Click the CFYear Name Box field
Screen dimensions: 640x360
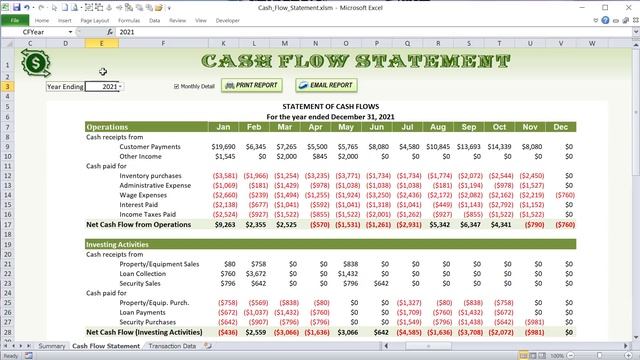tap(34, 32)
